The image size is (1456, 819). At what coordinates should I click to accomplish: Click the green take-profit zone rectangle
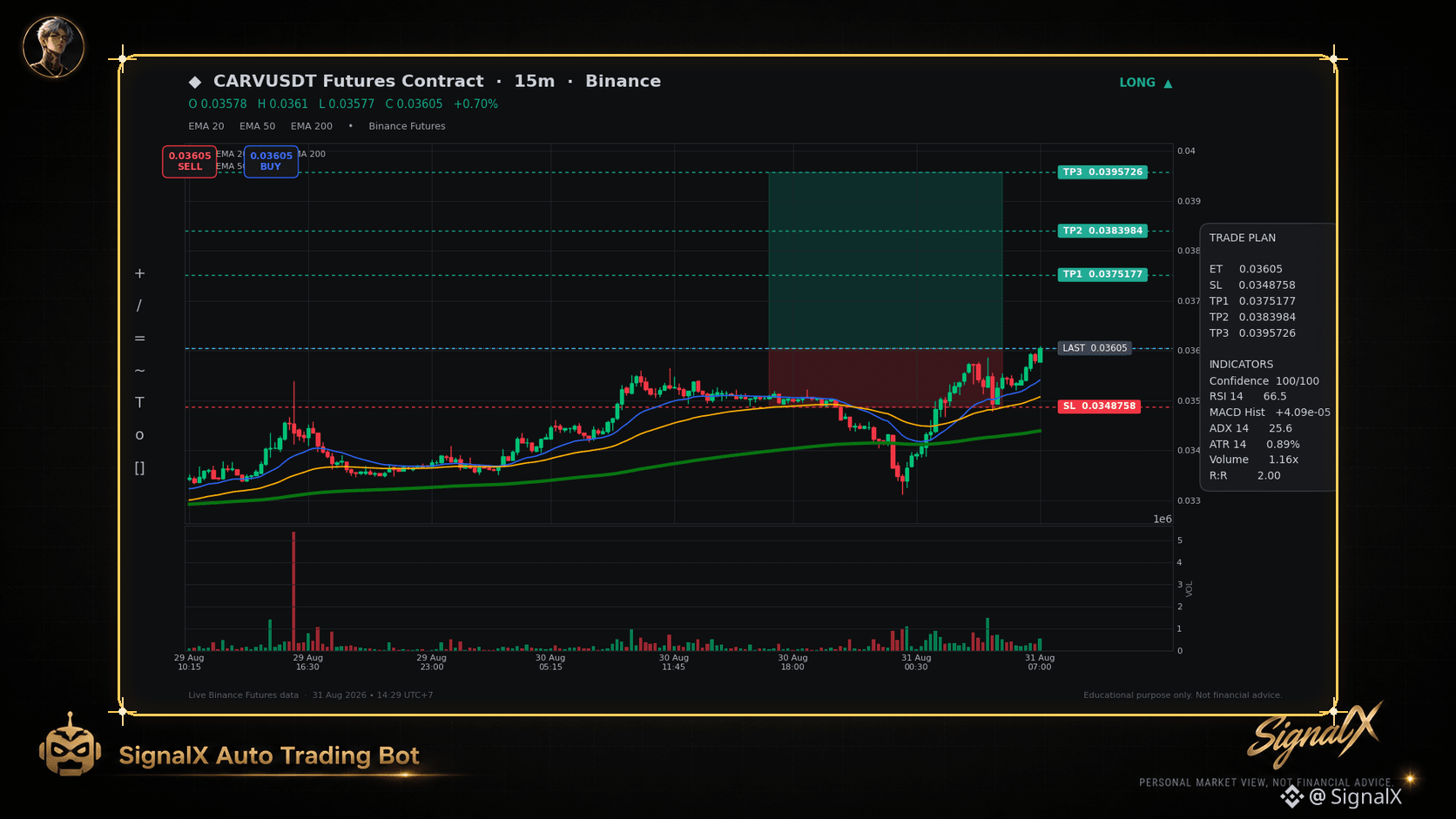pos(886,260)
